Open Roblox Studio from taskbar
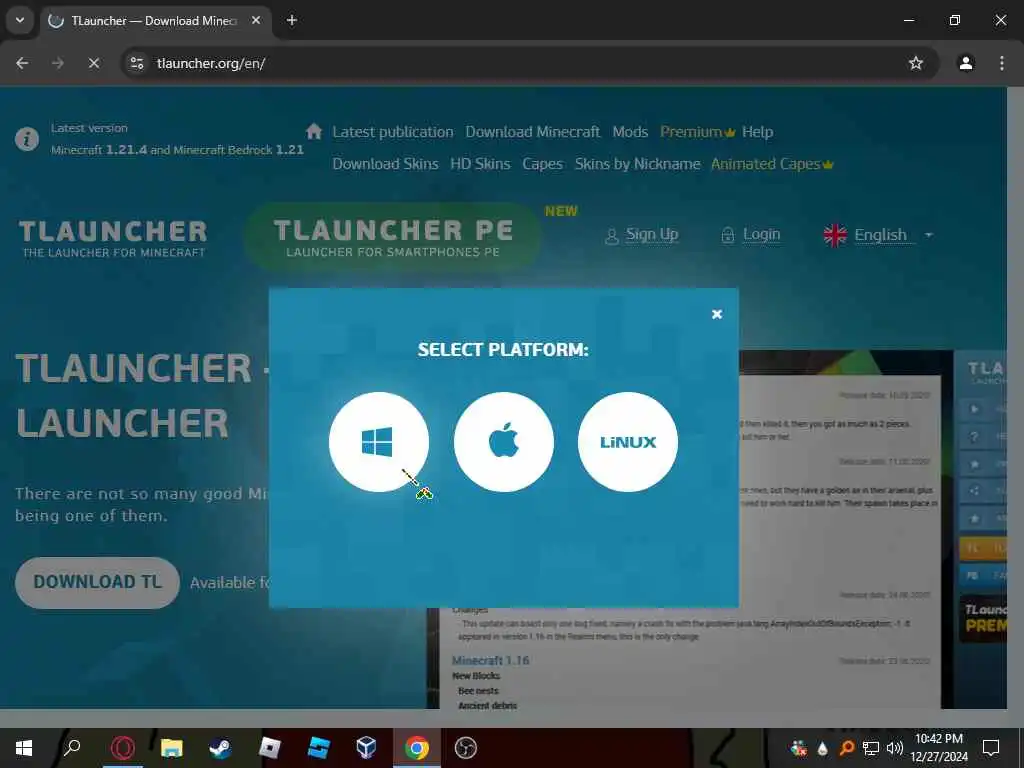The width and height of the screenshot is (1024, 768). pyautogui.click(x=319, y=748)
